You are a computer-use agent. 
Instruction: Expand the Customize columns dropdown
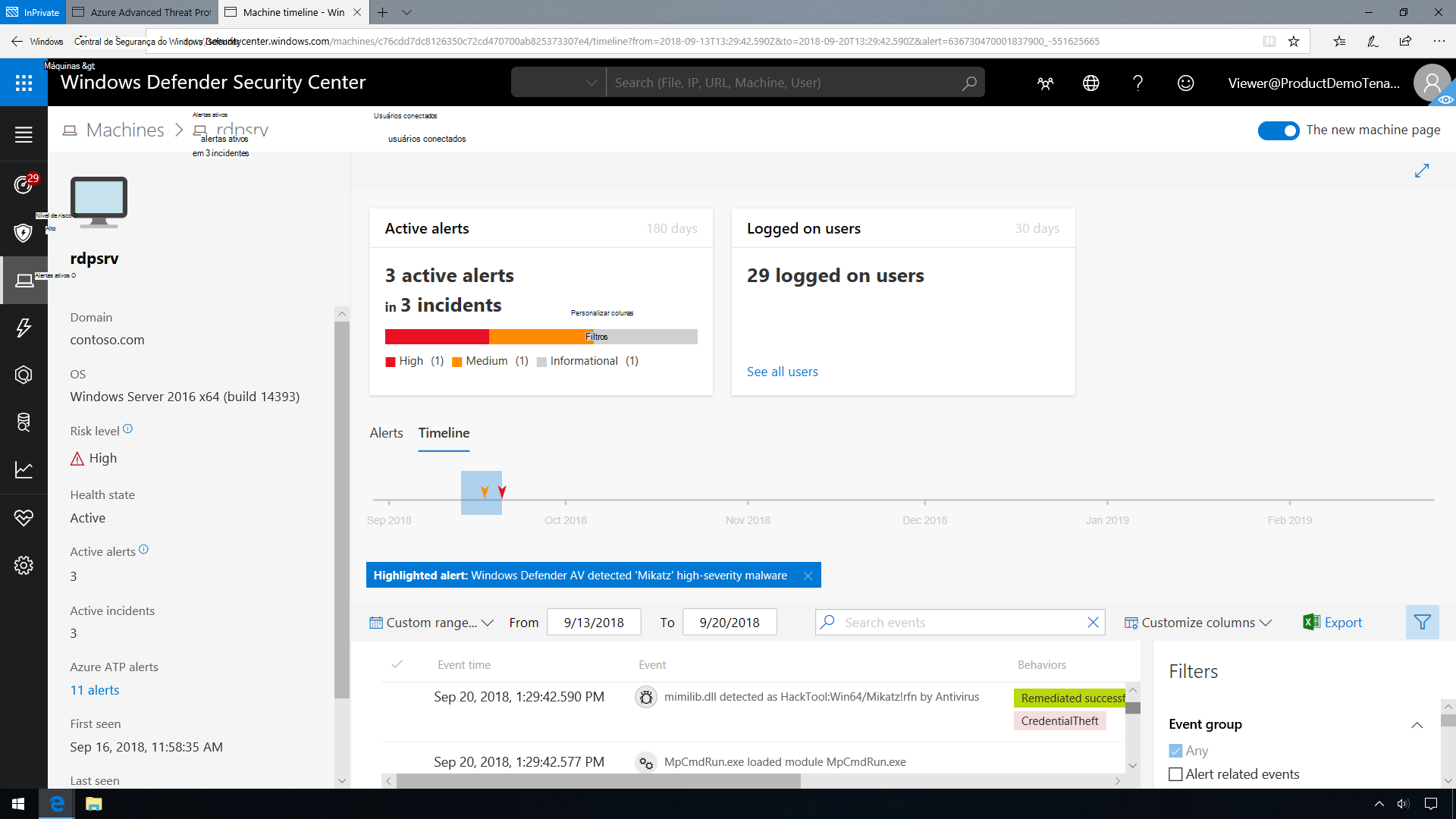1197,622
